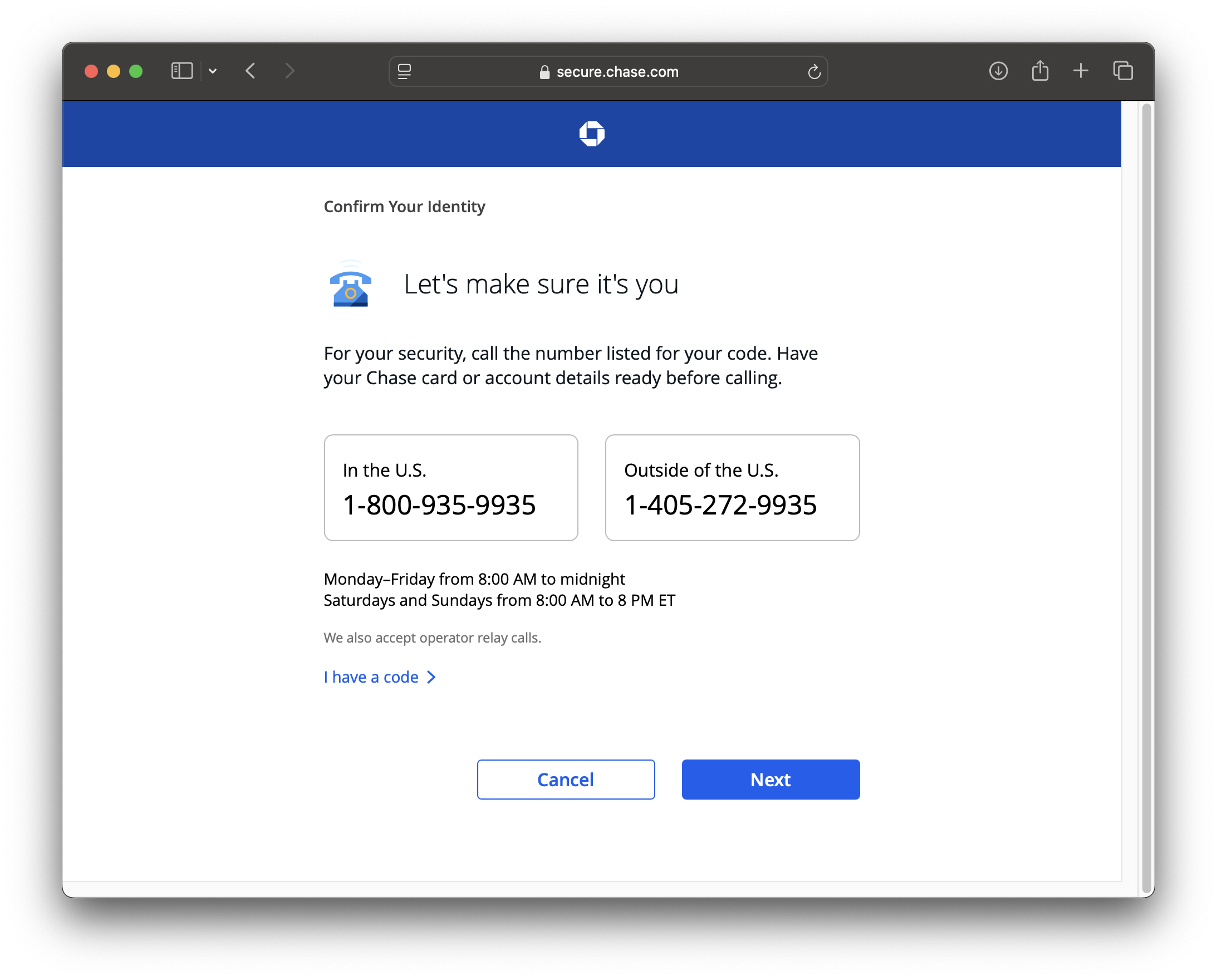Click 'Monday–Friday from 8:00 AM to midnight' text
The width and height of the screenshot is (1217, 980).
[x=474, y=579]
